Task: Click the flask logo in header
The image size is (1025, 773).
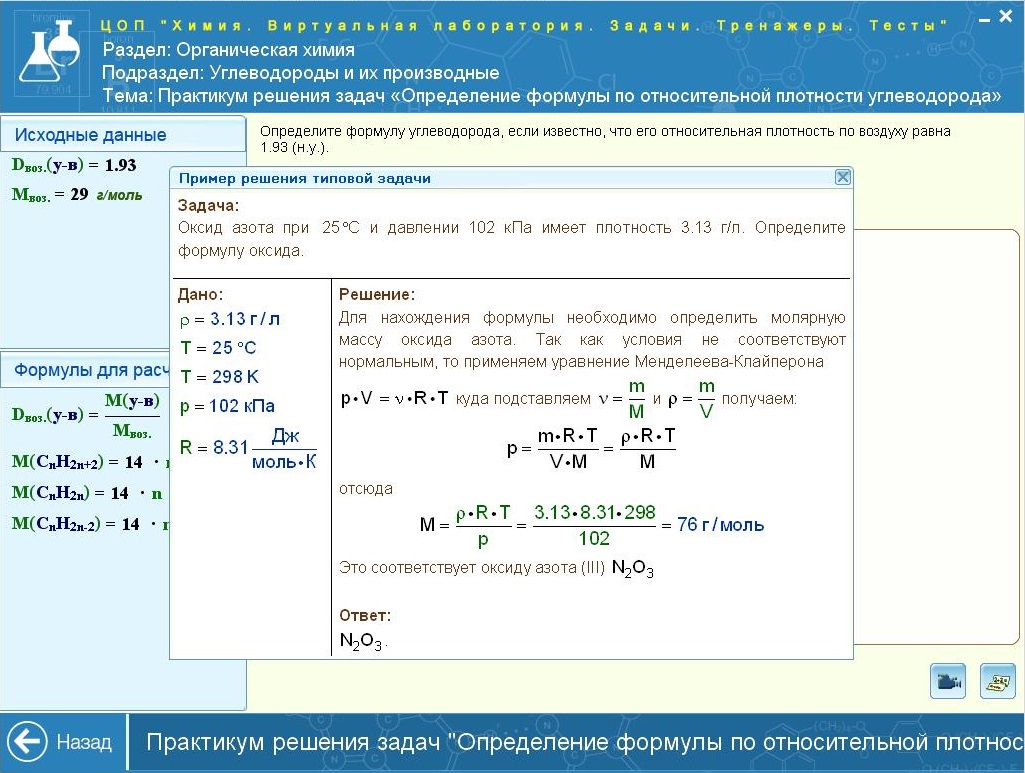Action: click(x=50, y=55)
